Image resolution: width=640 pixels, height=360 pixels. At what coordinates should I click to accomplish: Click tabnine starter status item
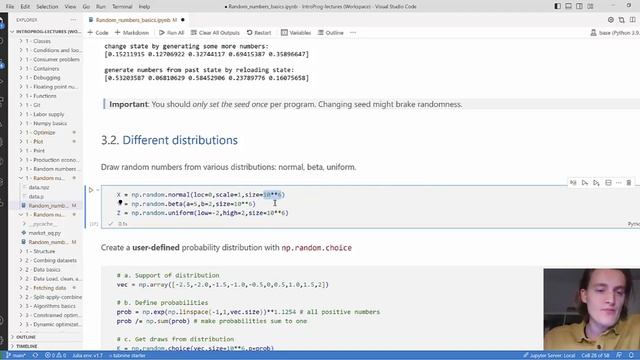click(x=127, y=356)
